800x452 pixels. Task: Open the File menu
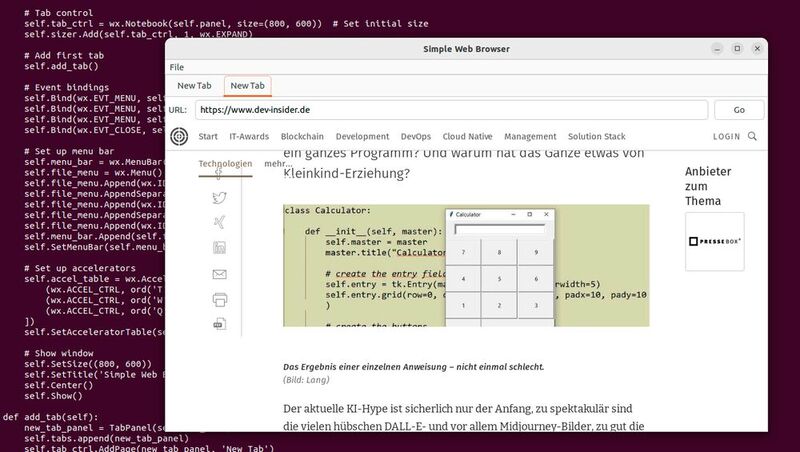(176, 67)
